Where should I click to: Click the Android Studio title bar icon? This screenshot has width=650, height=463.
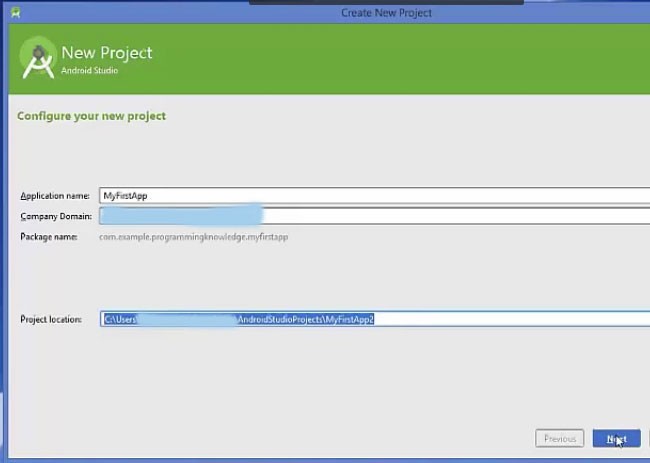point(16,12)
